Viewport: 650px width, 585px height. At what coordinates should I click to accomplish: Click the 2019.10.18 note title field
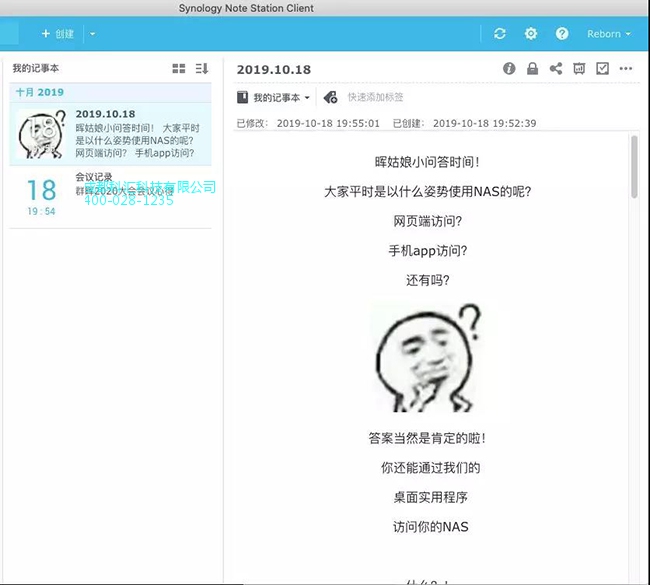click(274, 70)
